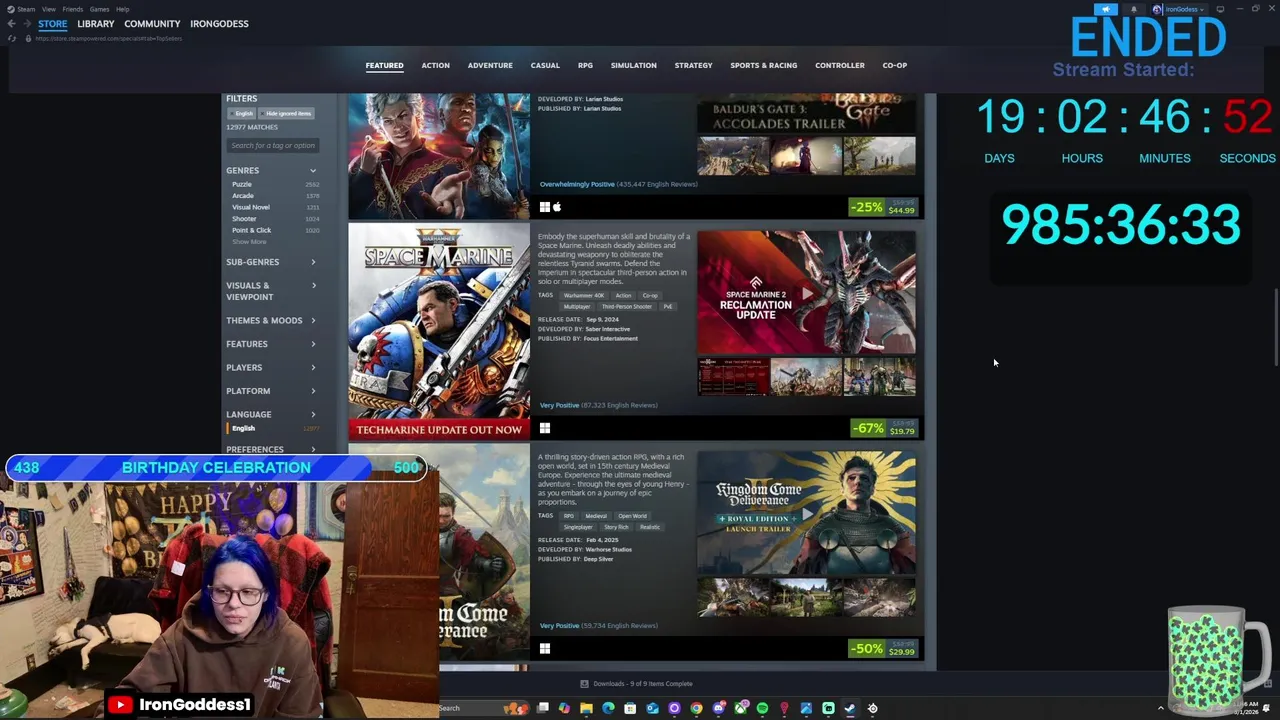
Task: Open the IronGoddess account dropdown
Action: pyautogui.click(x=1179, y=9)
